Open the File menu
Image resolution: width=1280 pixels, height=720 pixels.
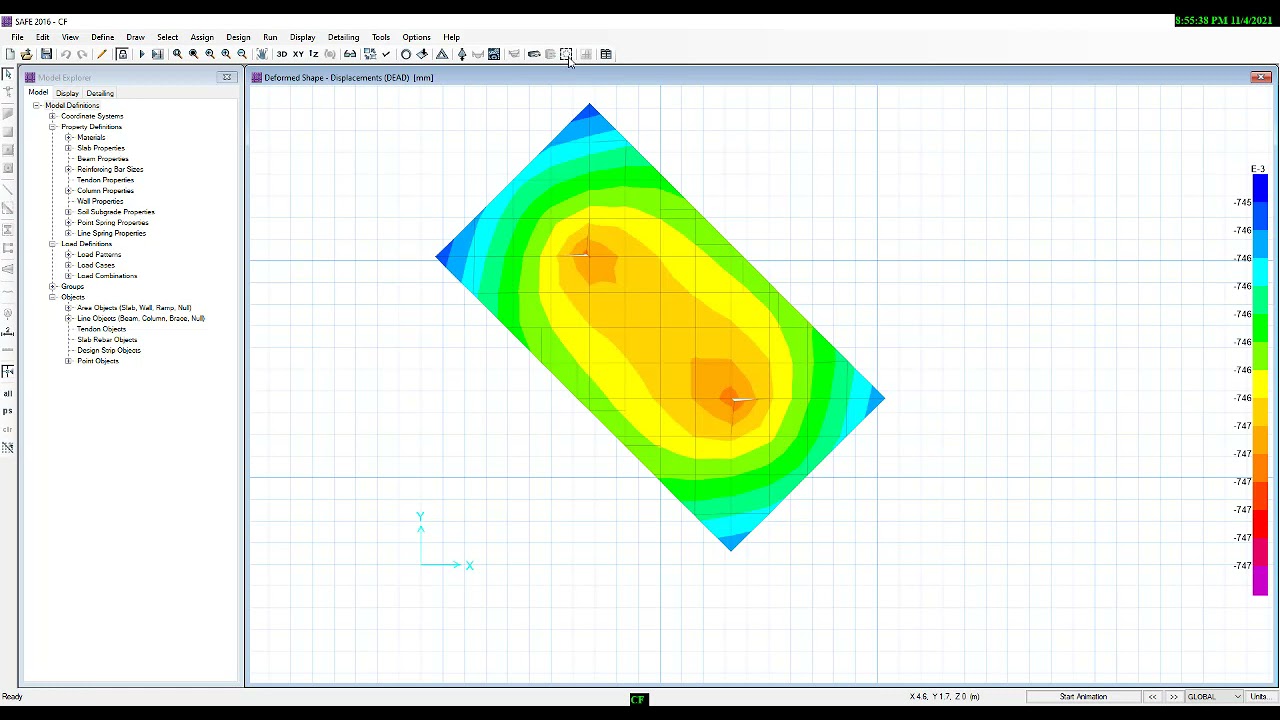(x=17, y=37)
